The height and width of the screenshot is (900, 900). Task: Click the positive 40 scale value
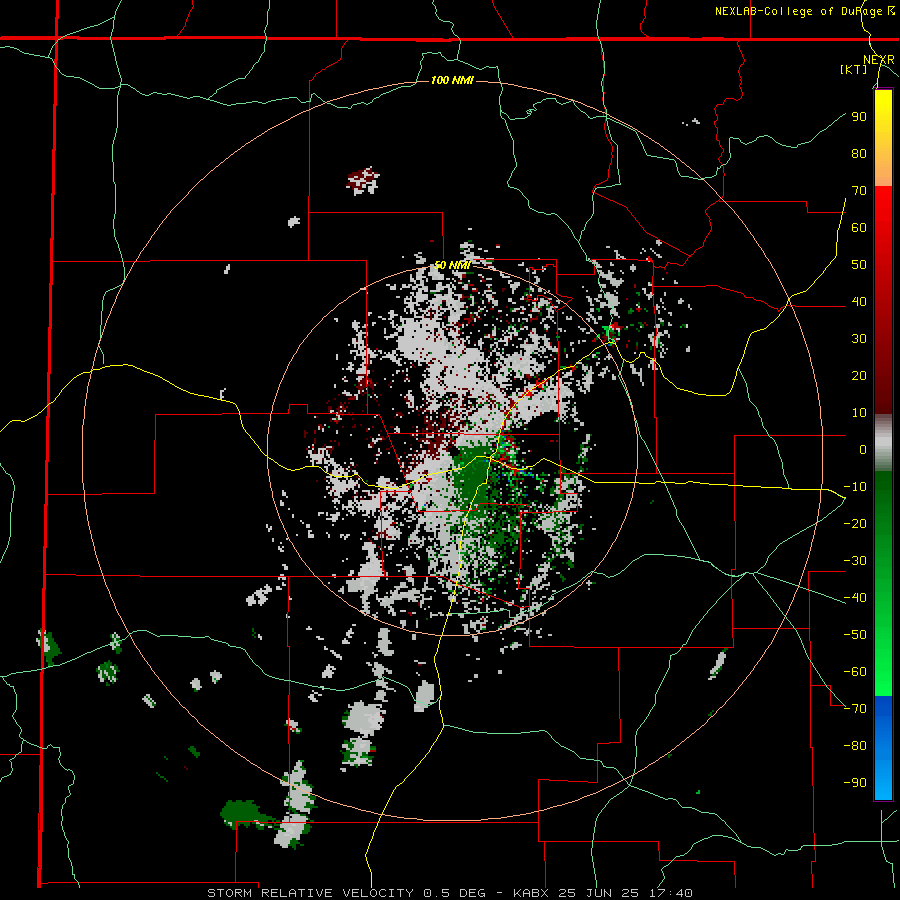pos(859,301)
